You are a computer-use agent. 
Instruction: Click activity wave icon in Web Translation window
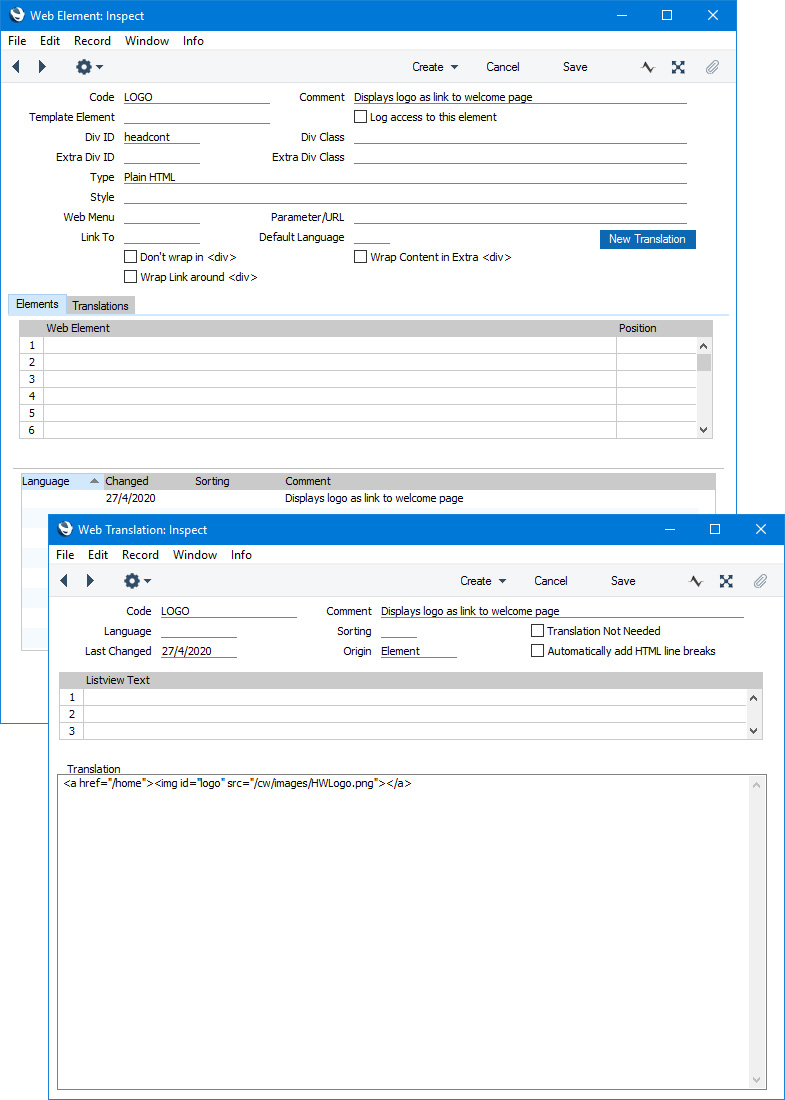(696, 581)
